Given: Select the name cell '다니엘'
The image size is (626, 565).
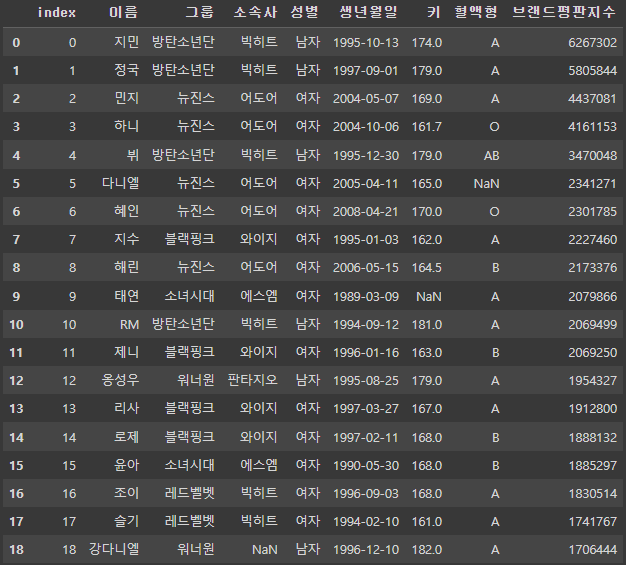Looking at the screenshot, I should tap(121, 183).
